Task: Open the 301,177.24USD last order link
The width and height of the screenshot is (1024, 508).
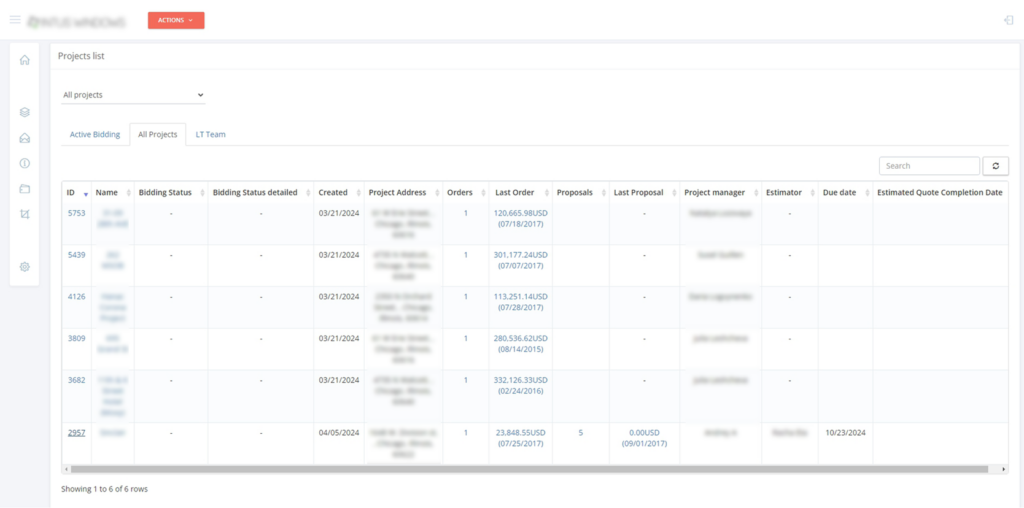Action: (520, 255)
